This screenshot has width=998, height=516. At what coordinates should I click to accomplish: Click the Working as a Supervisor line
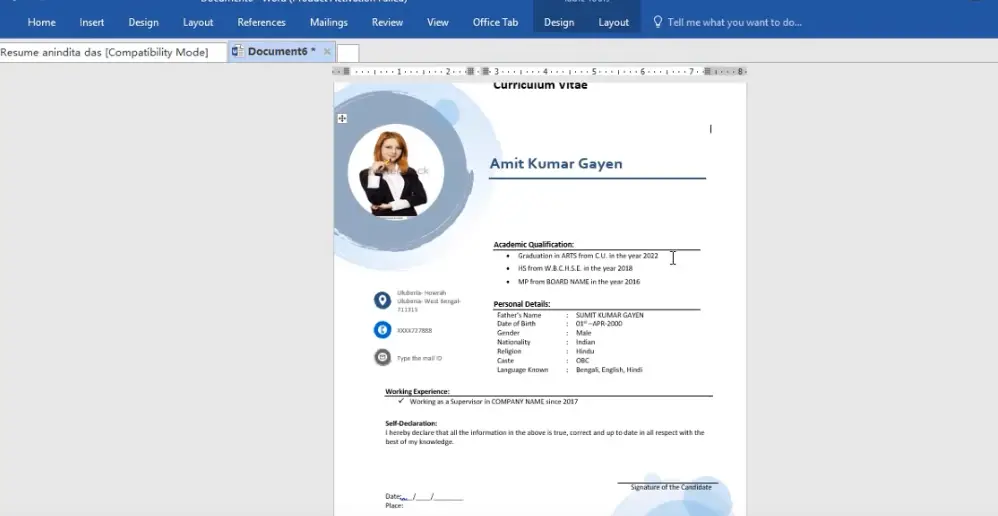[493, 401]
